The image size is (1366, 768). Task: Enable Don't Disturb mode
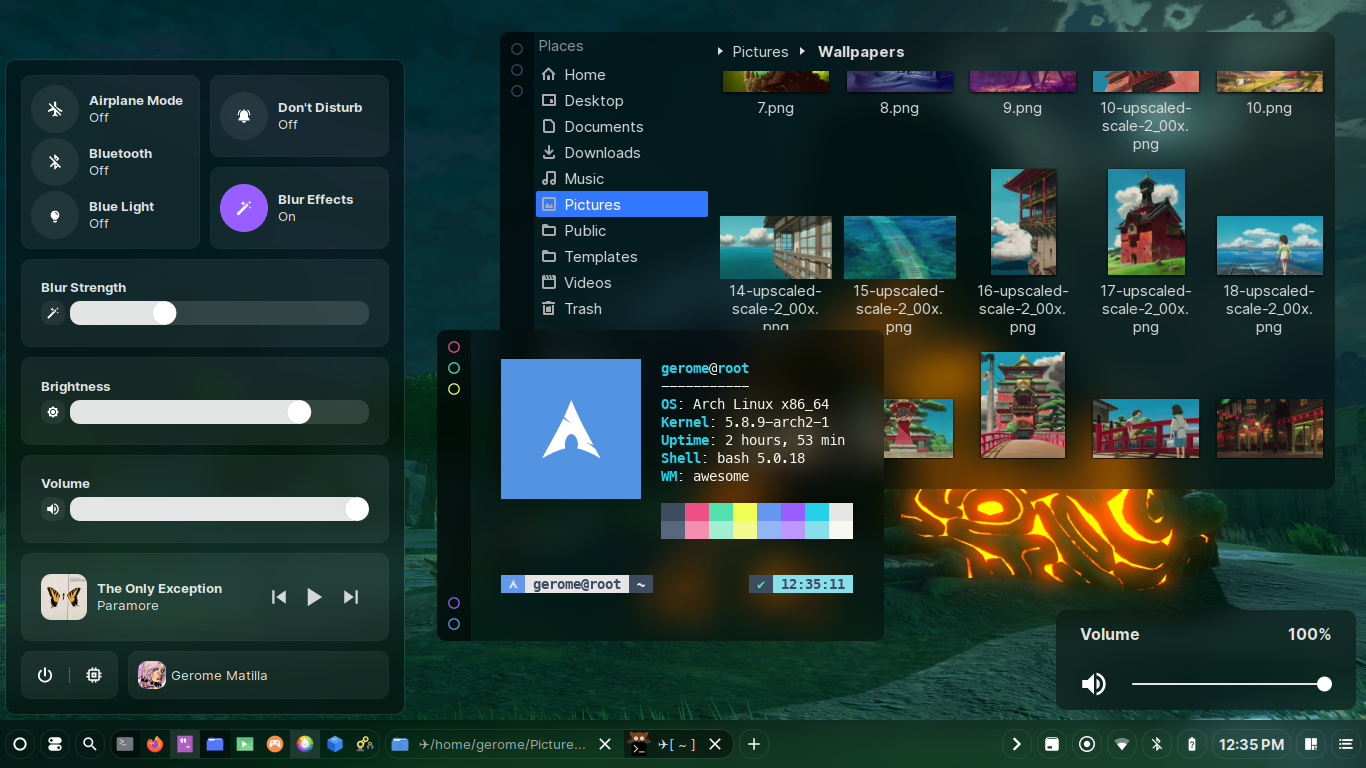pyautogui.click(x=244, y=116)
